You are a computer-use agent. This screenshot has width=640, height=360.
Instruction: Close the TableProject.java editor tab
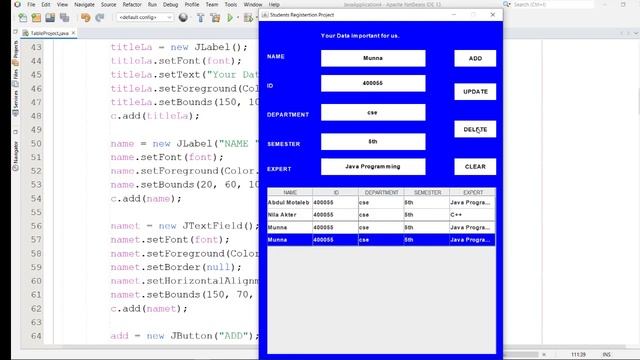73,33
